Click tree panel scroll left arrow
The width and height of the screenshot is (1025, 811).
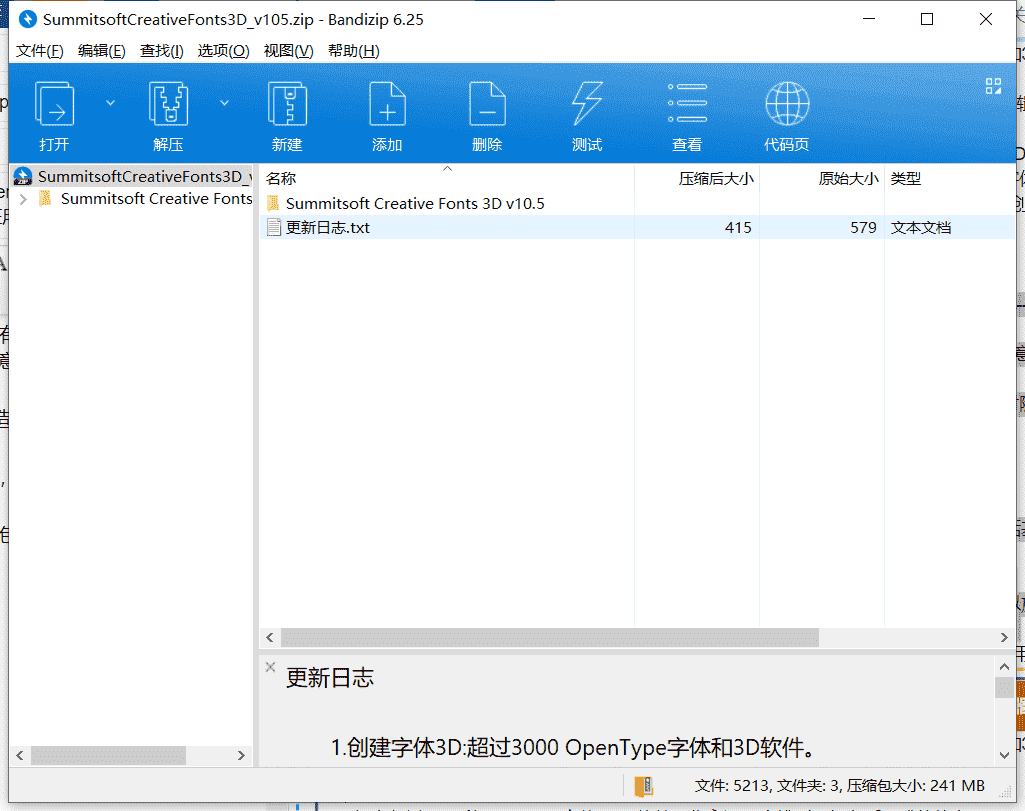(20, 755)
